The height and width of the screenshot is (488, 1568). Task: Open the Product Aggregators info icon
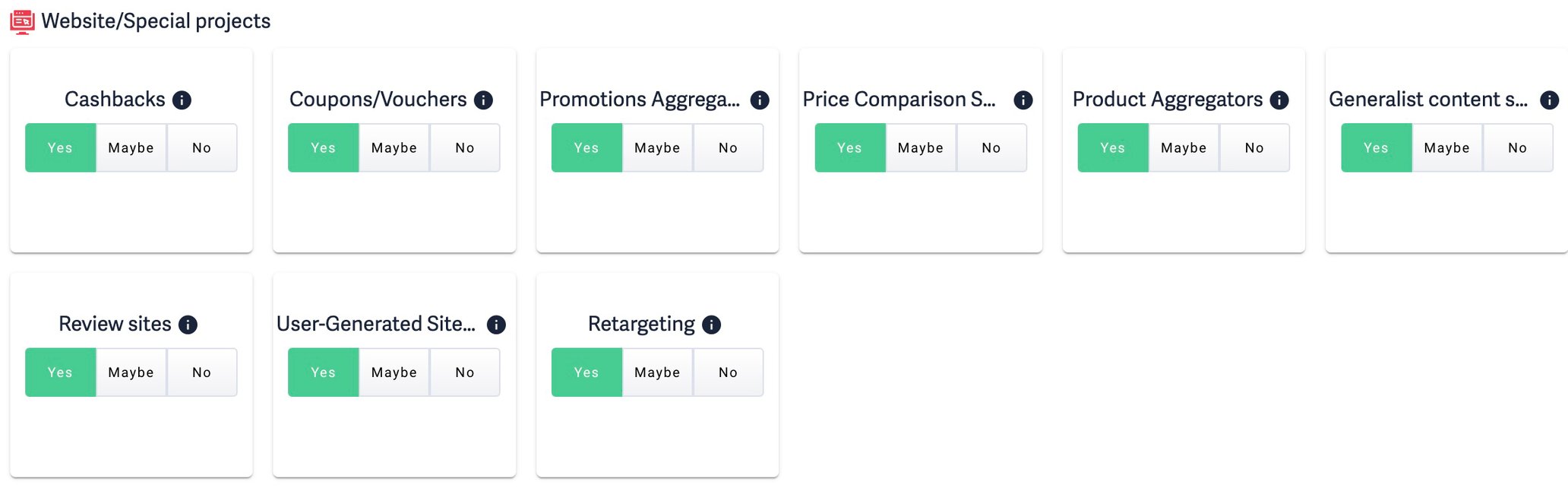[1281, 100]
